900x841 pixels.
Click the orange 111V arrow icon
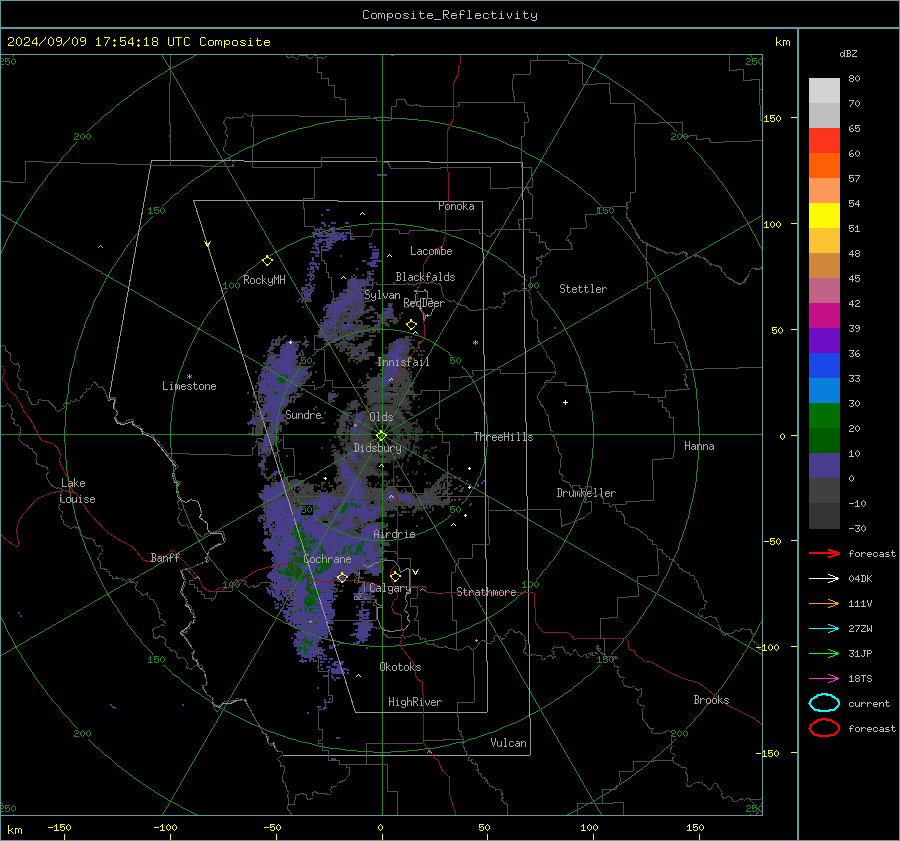click(824, 603)
